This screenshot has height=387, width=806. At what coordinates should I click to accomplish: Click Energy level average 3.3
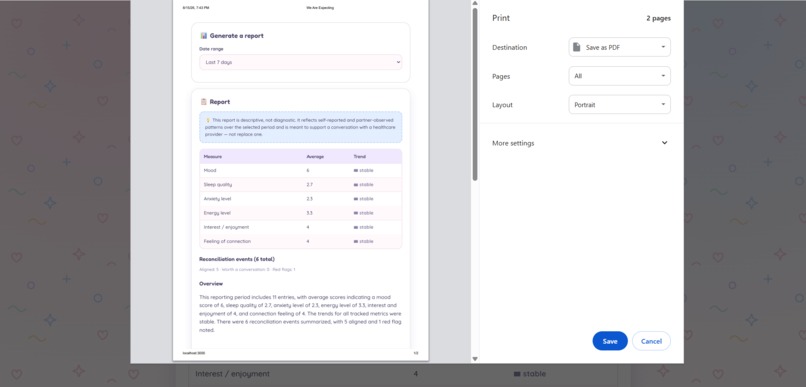(309, 213)
